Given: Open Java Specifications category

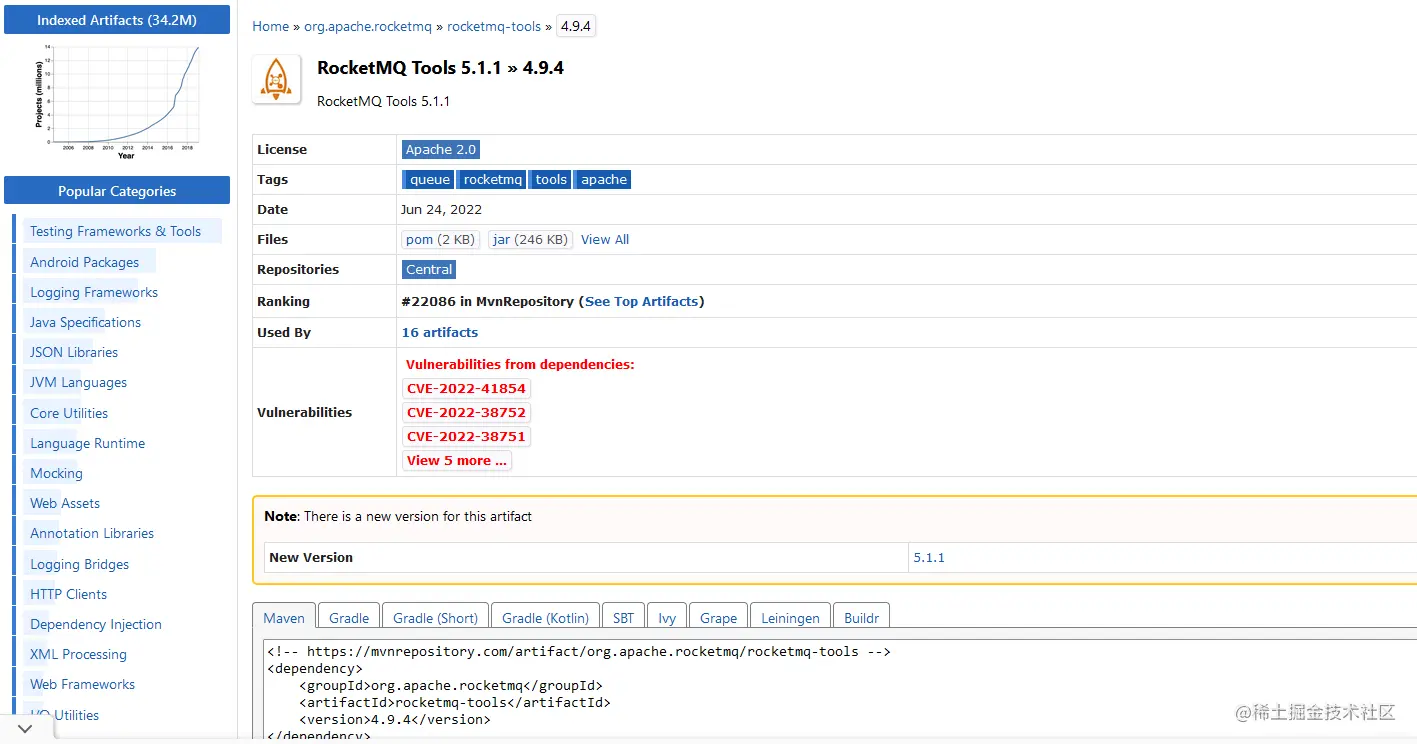Looking at the screenshot, I should [x=85, y=322].
